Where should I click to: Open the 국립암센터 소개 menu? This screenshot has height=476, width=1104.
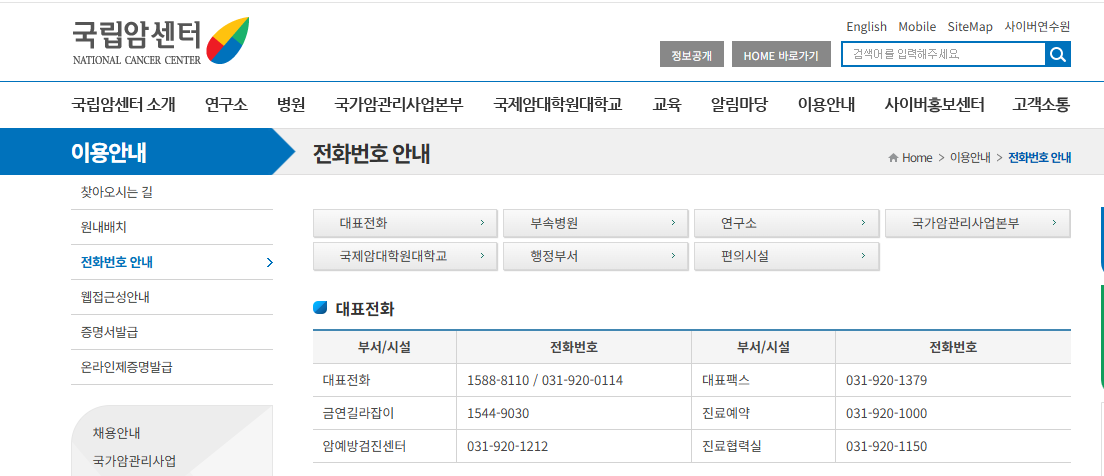[123, 105]
